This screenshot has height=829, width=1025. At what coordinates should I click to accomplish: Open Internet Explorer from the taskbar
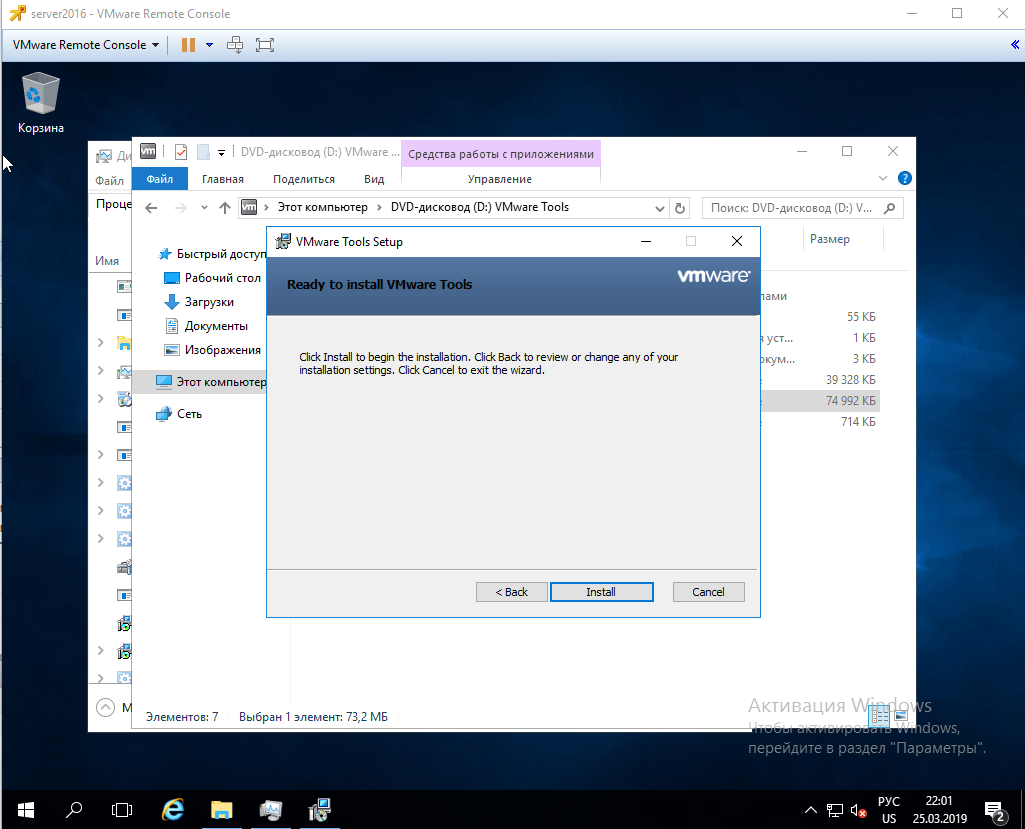click(x=173, y=809)
